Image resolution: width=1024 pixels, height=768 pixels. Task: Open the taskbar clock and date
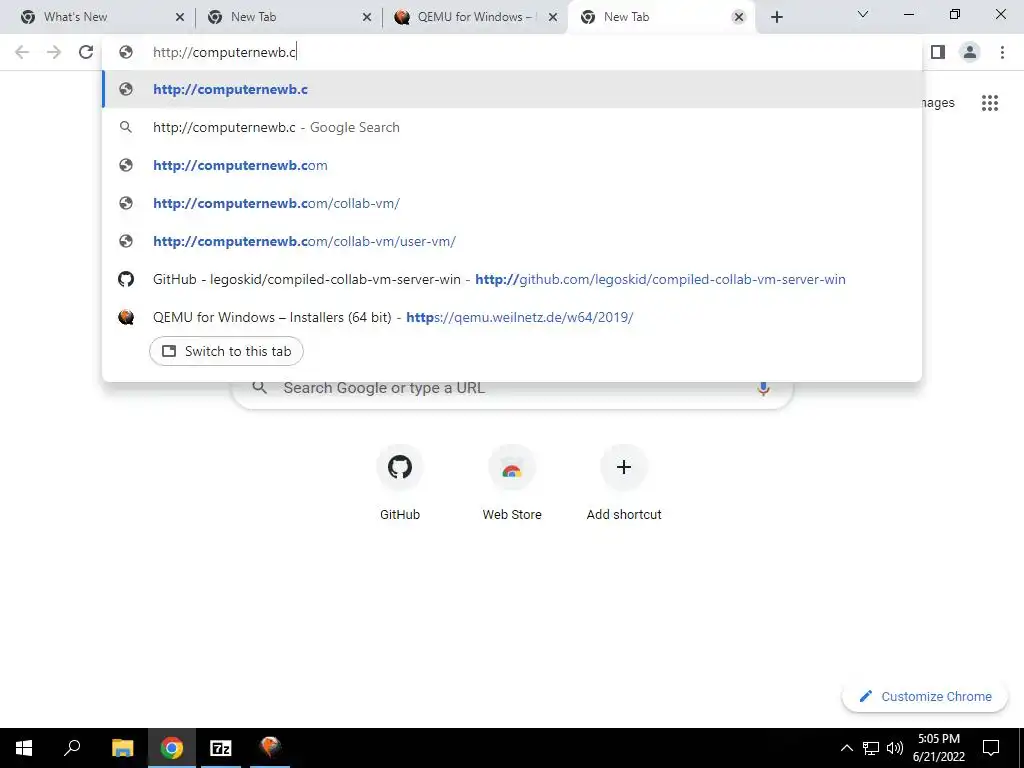938,748
